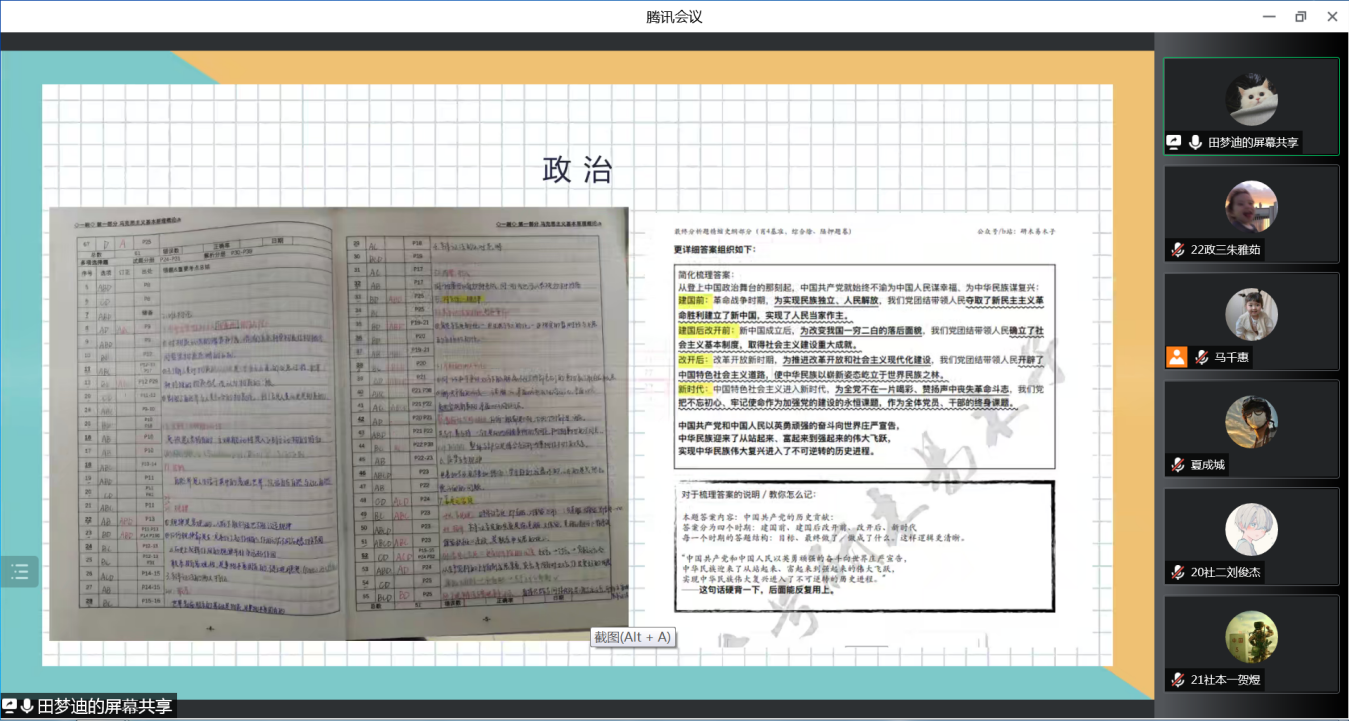The height and width of the screenshot is (721, 1349).
Task: Click the 截图(Alt + A) tooltip
Action: (x=633, y=637)
